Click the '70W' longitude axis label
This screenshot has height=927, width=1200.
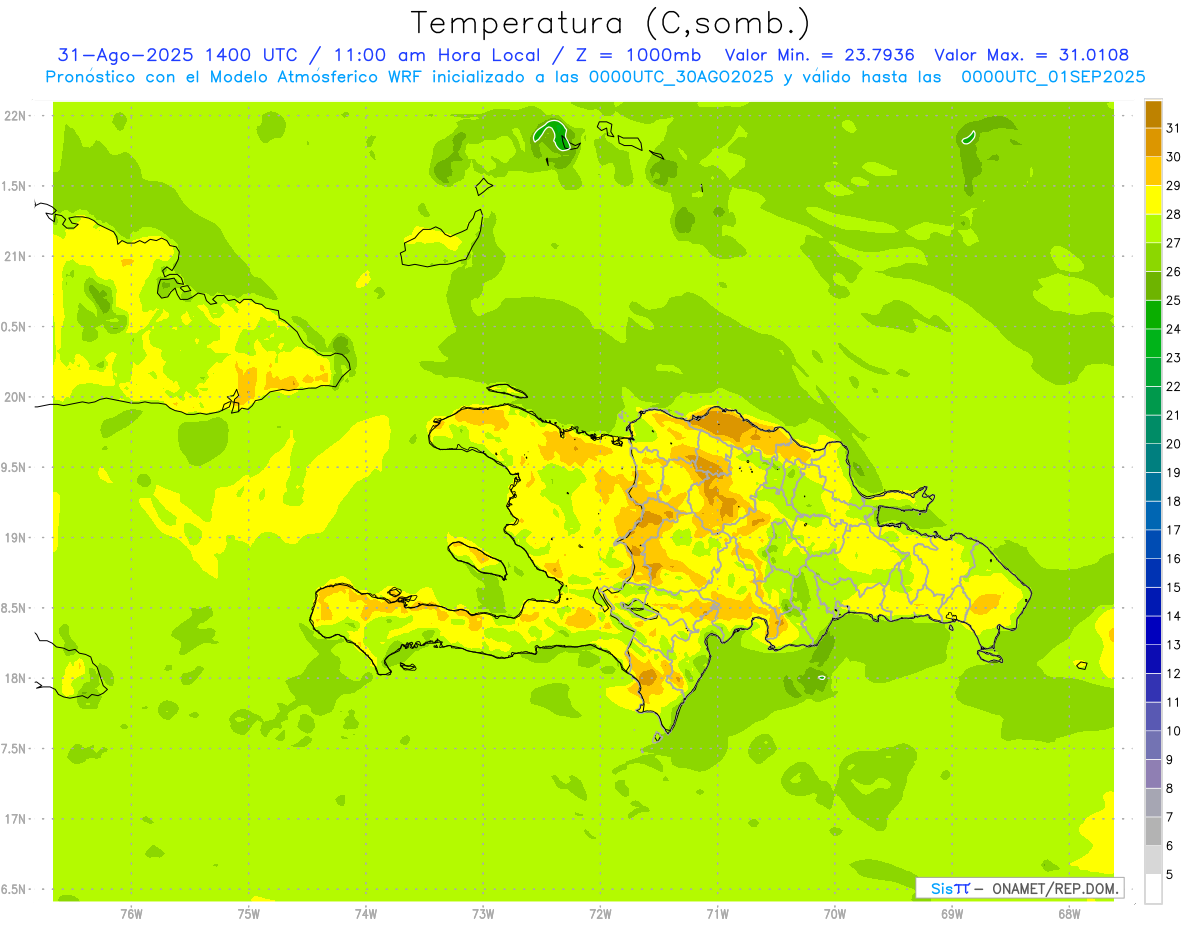pyautogui.click(x=835, y=914)
